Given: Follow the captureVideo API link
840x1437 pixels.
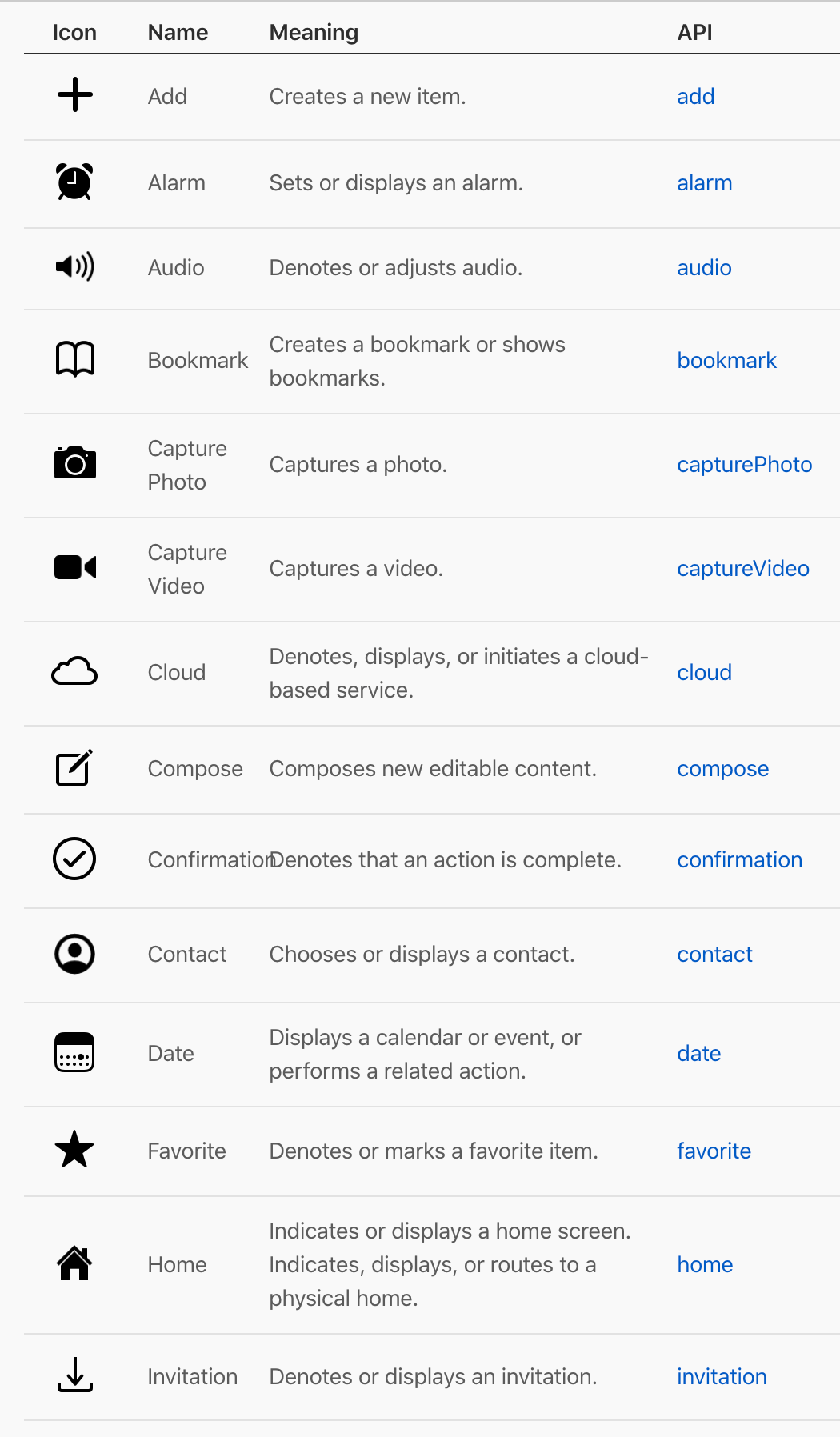Looking at the screenshot, I should [743, 569].
